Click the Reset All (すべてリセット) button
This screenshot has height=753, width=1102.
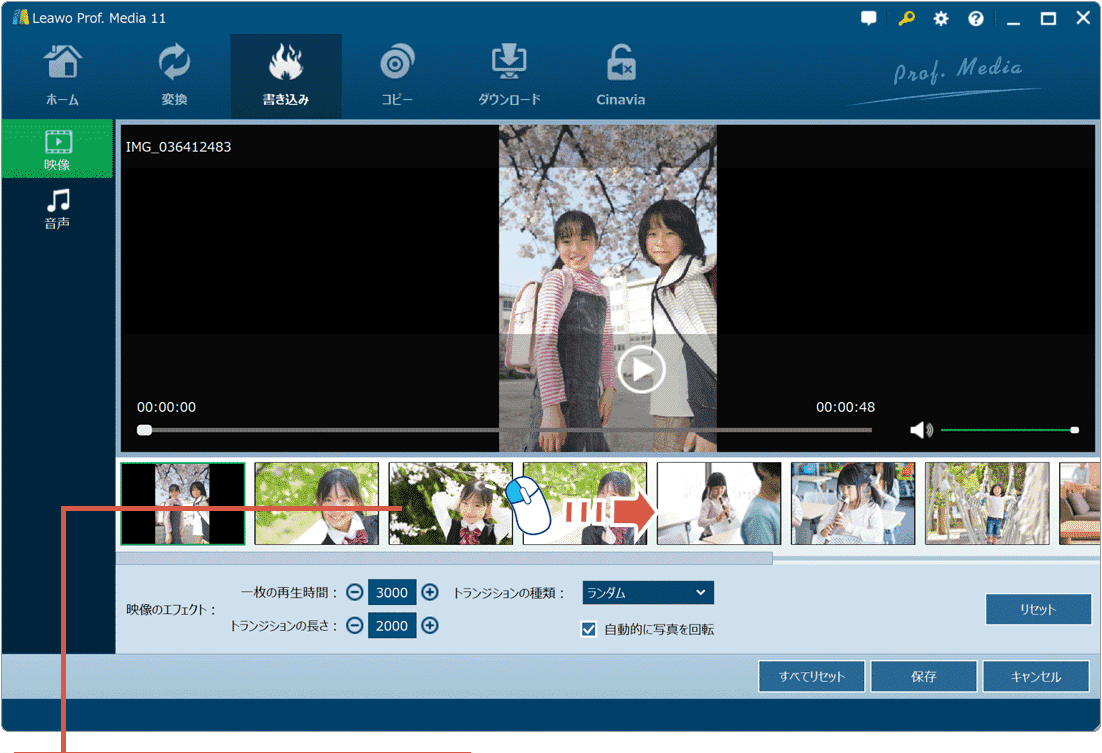click(812, 676)
